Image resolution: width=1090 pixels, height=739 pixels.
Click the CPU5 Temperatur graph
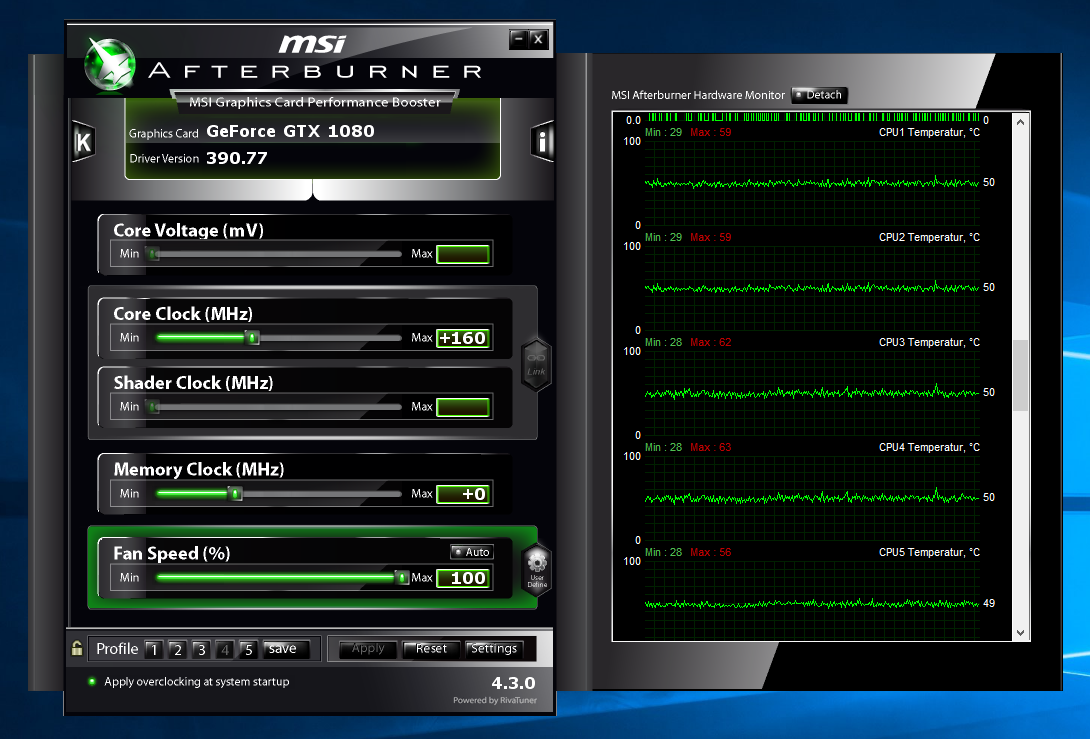pyautogui.click(x=812, y=601)
